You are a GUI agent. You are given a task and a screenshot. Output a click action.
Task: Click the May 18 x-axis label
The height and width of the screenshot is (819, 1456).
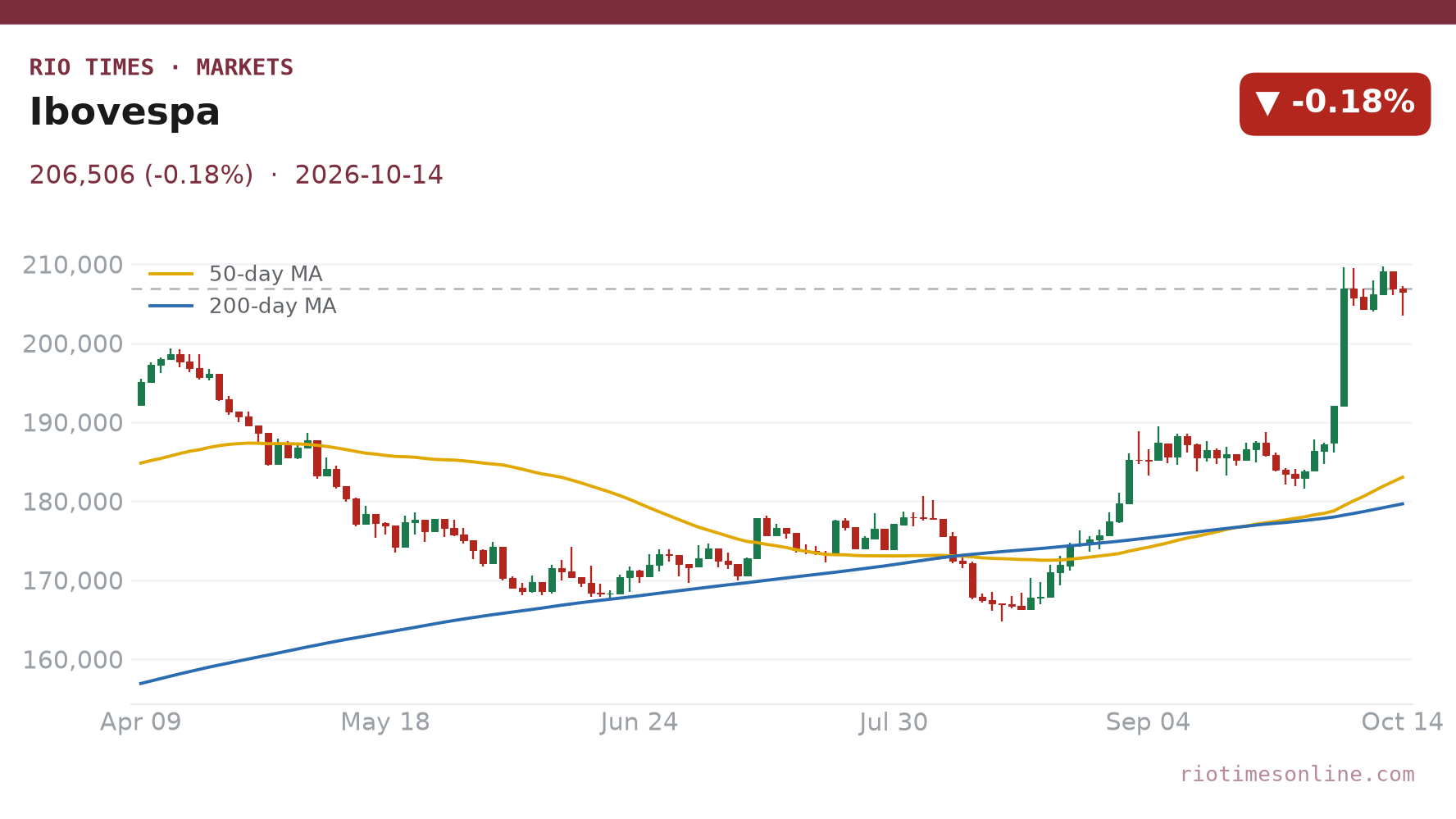(x=385, y=722)
